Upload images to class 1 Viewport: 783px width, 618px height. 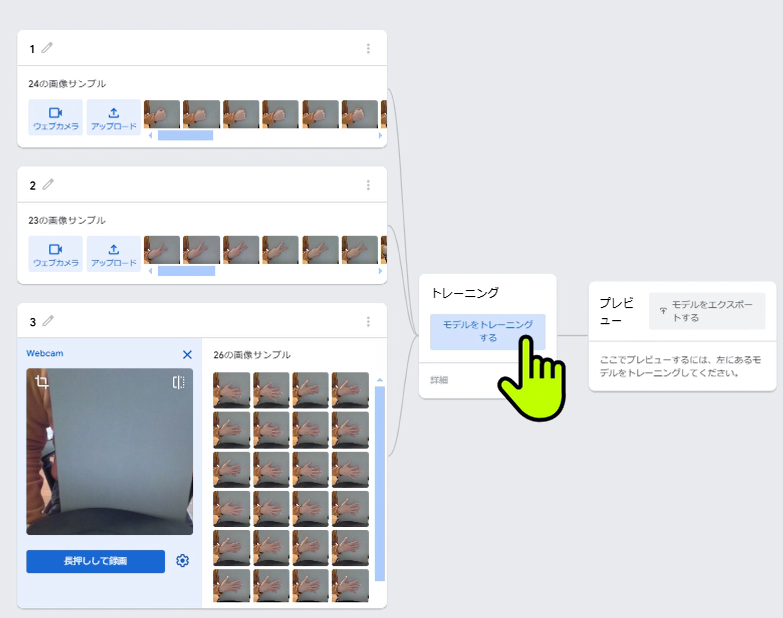point(114,117)
